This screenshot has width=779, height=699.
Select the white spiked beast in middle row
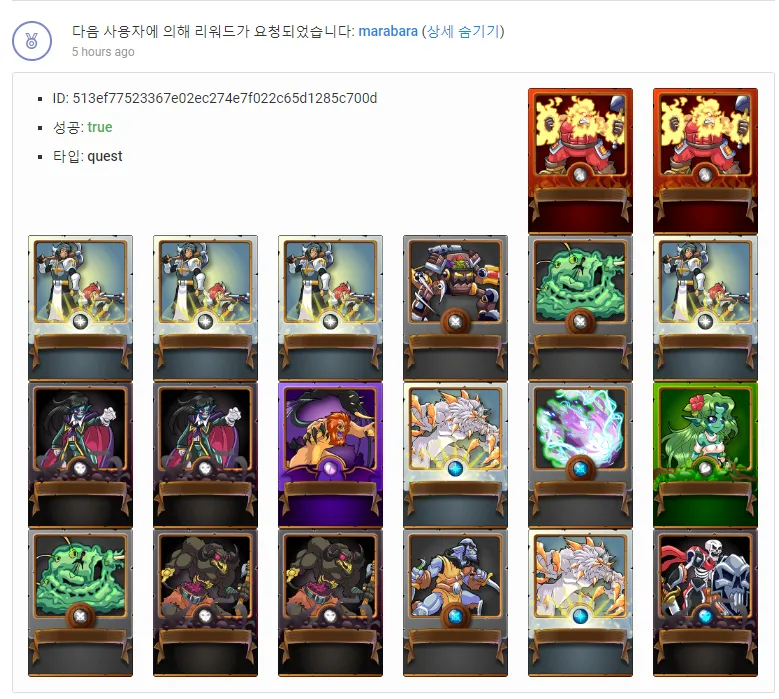[456, 455]
